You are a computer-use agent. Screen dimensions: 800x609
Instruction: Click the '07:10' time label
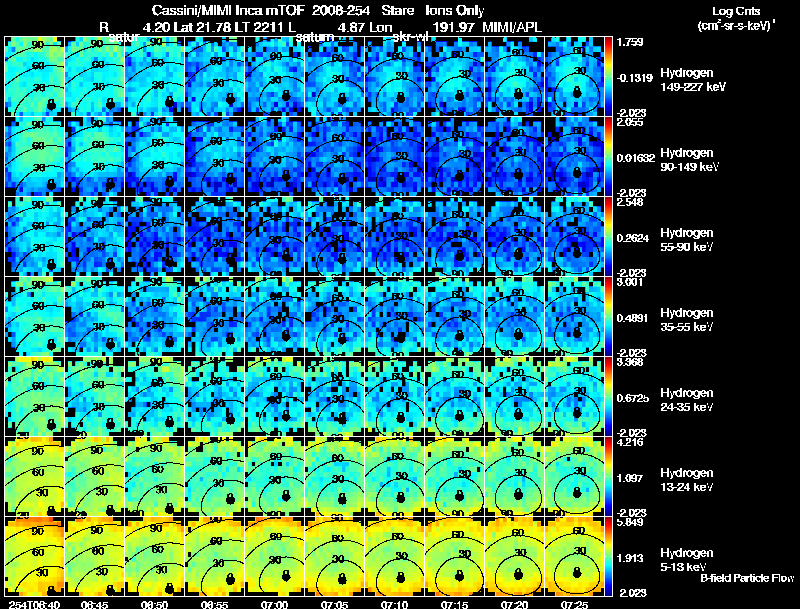coord(395,604)
